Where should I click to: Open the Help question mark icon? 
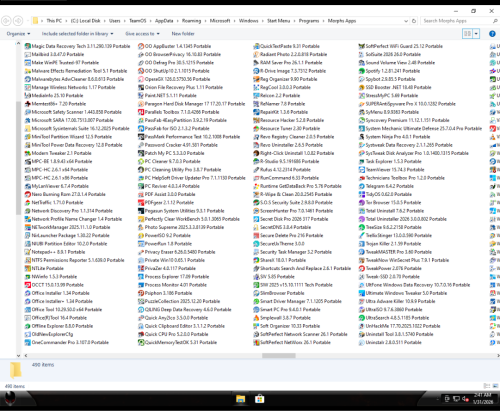[x=492, y=34]
